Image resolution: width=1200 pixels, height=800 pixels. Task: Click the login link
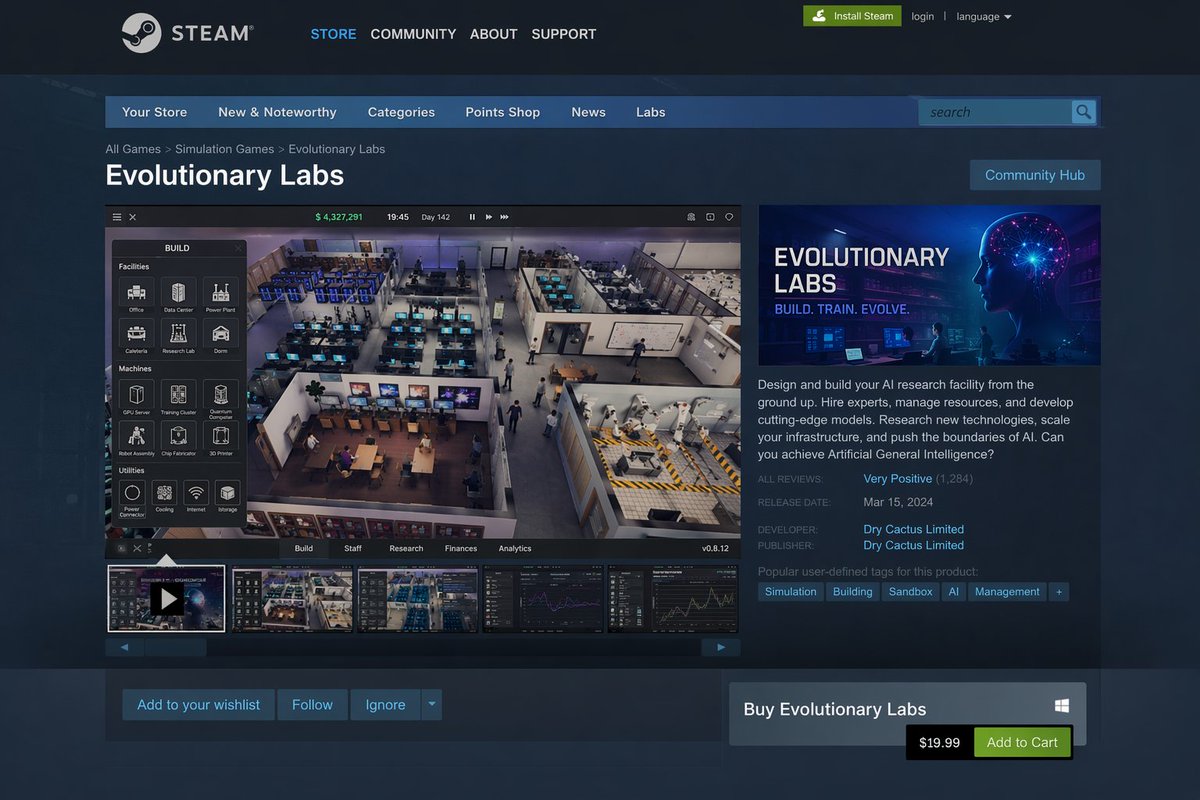[x=922, y=17]
